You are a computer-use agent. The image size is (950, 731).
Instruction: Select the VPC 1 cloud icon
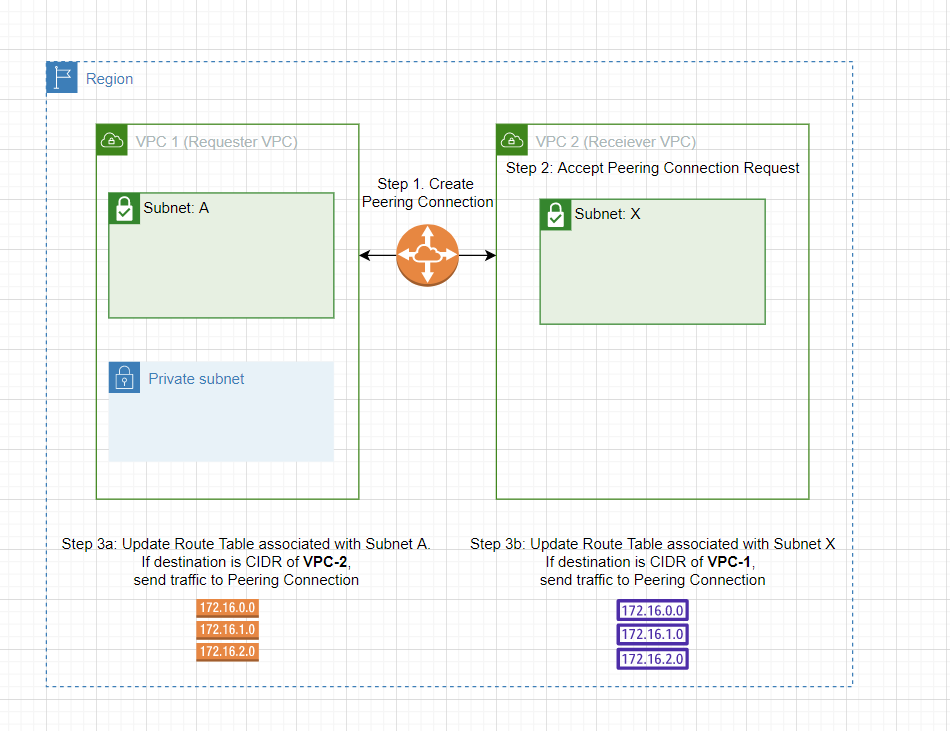pyautogui.click(x=112, y=140)
